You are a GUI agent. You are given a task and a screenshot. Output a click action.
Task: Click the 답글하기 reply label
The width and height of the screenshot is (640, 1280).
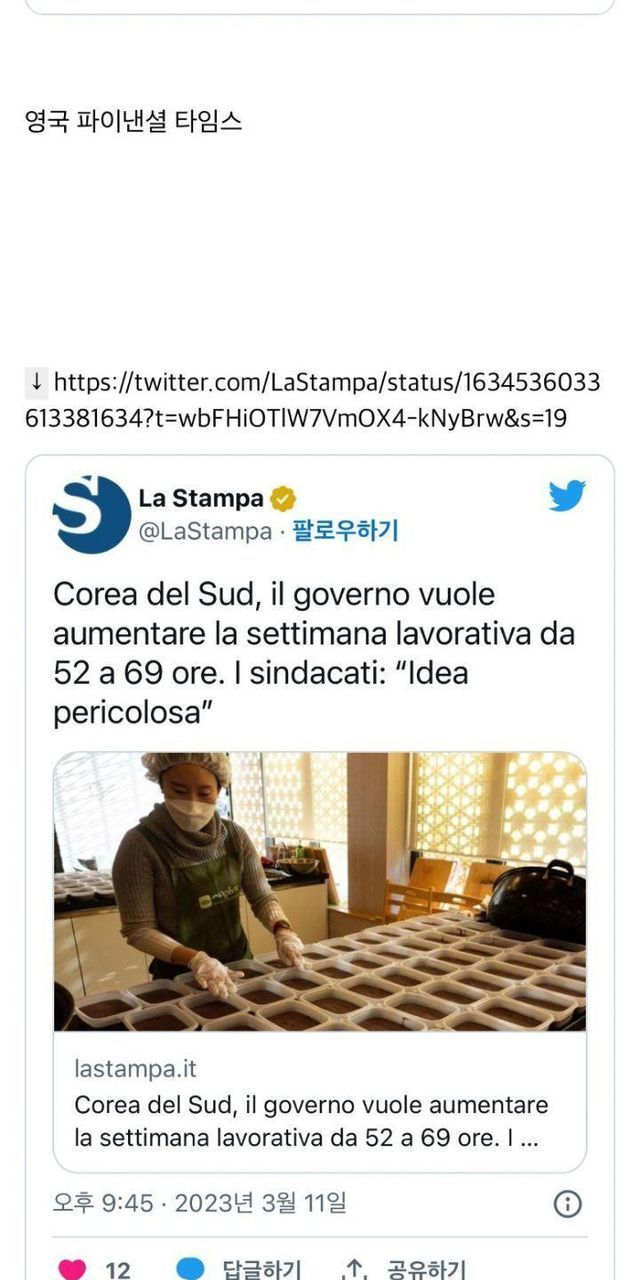260,1270
